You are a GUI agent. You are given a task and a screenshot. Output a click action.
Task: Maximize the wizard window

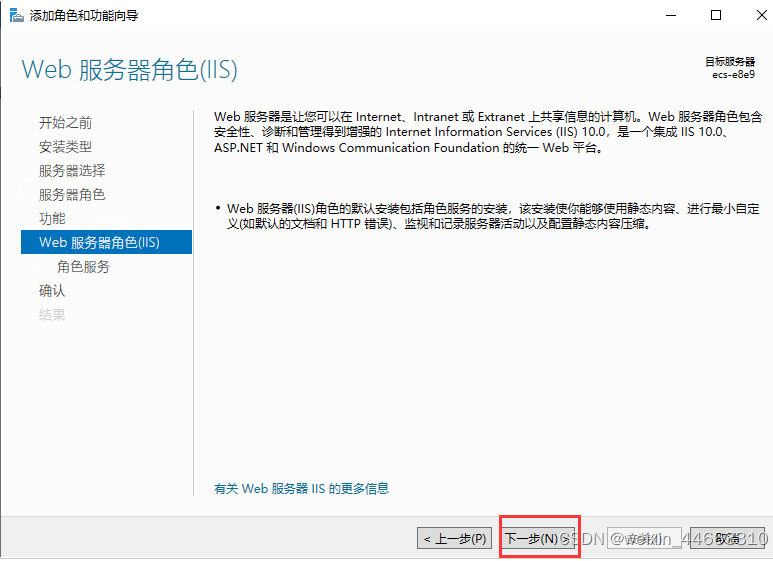715,15
